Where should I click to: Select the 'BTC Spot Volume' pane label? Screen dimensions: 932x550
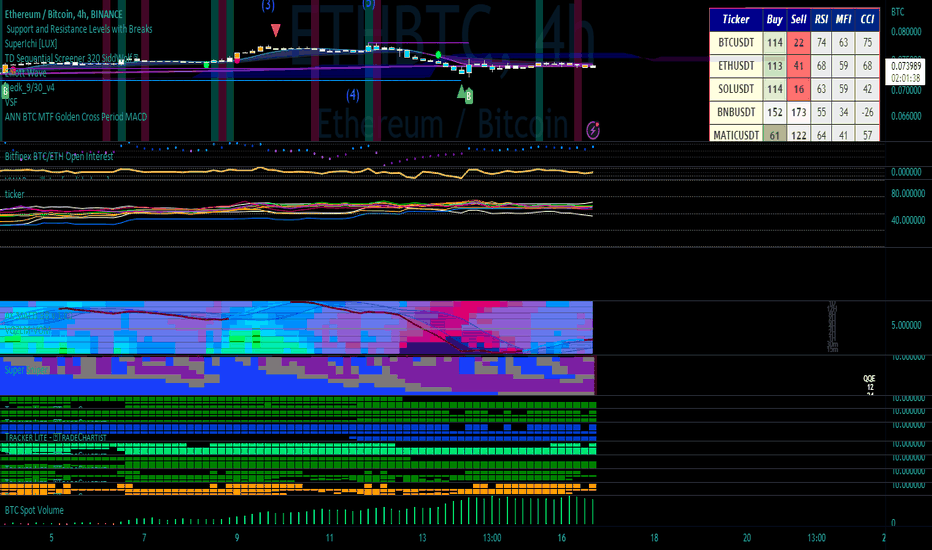(34, 510)
